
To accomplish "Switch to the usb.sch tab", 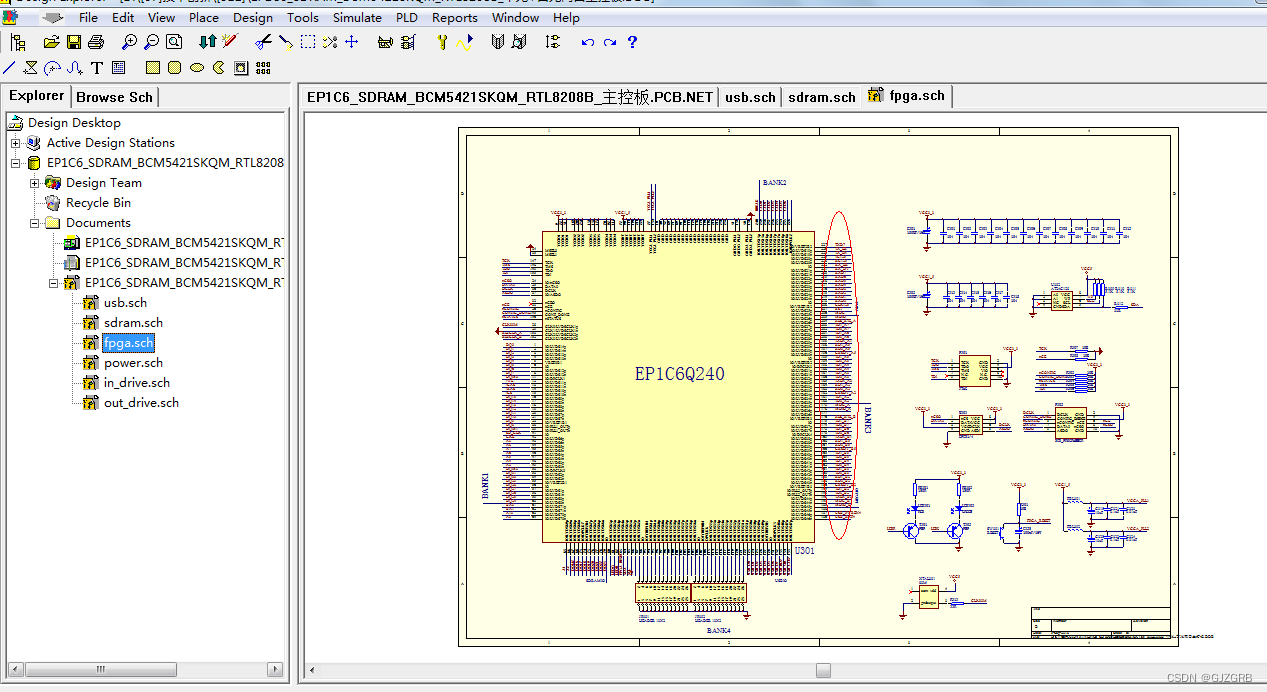I will (750, 96).
